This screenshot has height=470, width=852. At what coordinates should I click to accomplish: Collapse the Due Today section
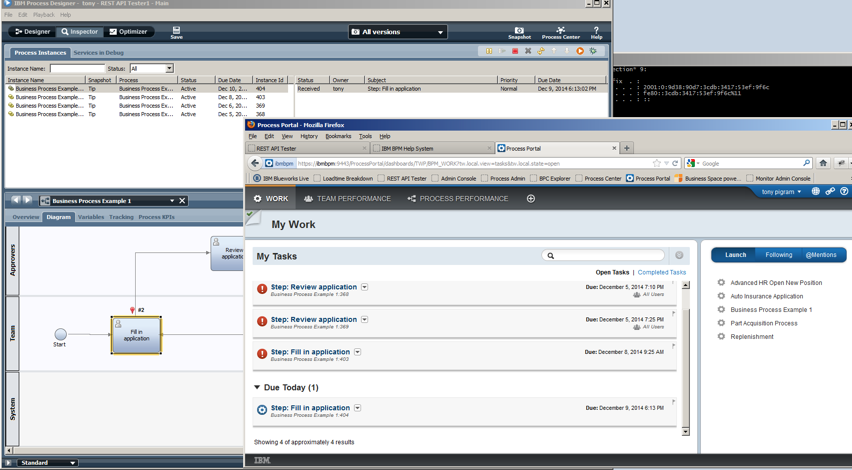click(257, 387)
